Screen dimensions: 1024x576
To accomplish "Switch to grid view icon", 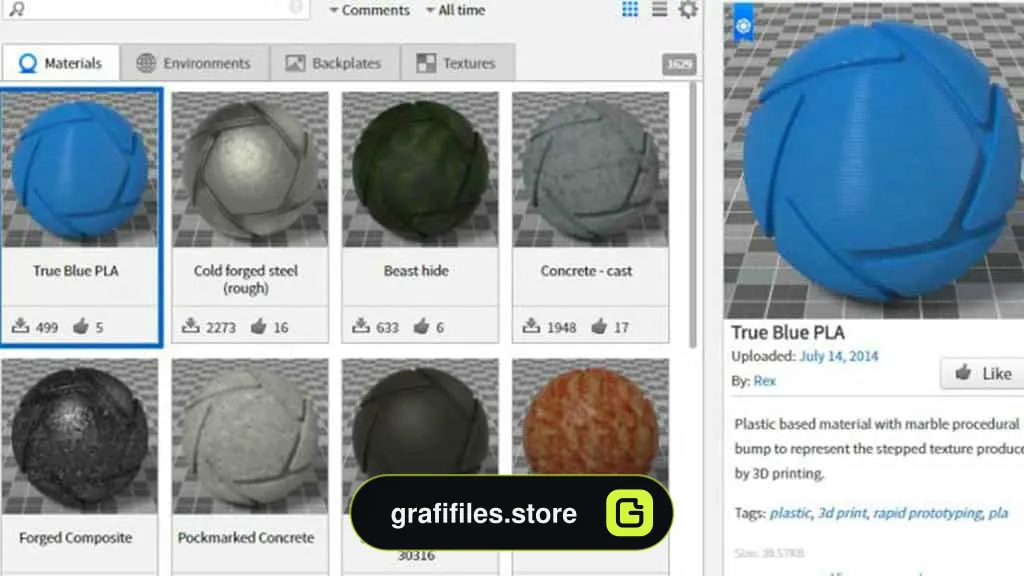I will [x=630, y=9].
